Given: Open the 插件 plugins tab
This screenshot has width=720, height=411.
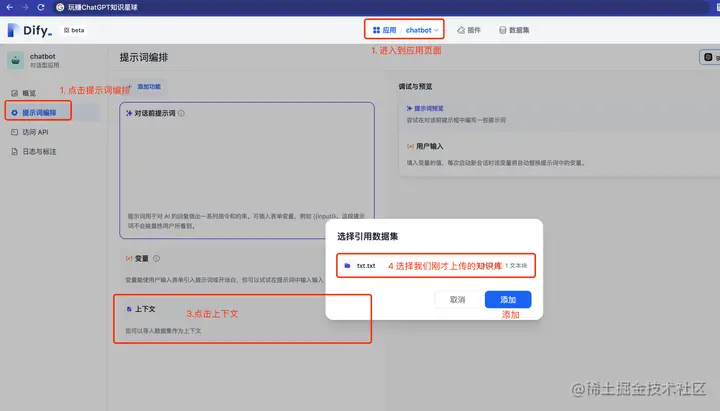Looking at the screenshot, I should tap(469, 30).
